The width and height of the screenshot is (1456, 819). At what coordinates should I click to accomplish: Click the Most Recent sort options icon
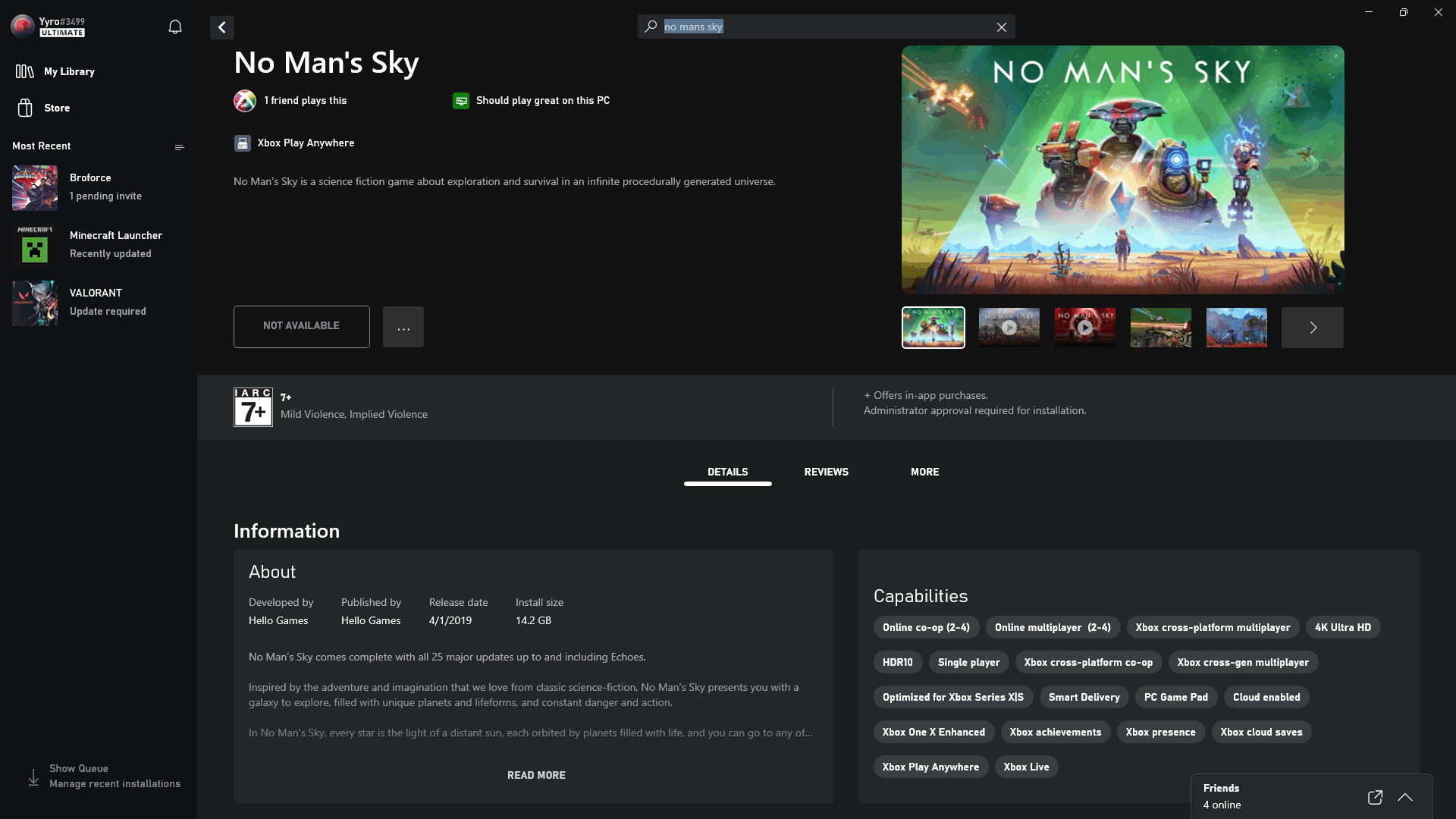tap(179, 147)
